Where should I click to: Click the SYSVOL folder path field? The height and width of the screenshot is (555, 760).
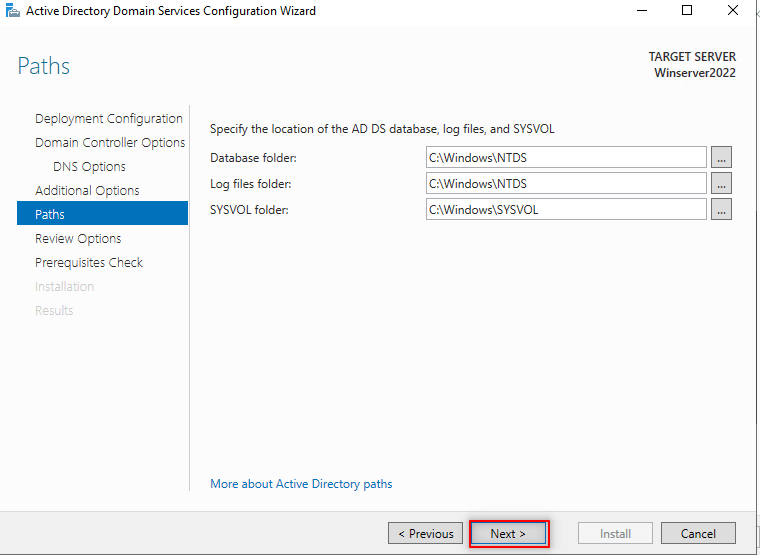(x=566, y=210)
